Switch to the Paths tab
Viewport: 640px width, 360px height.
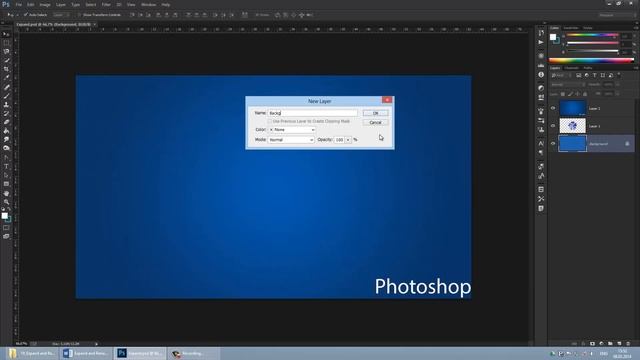pos(588,68)
